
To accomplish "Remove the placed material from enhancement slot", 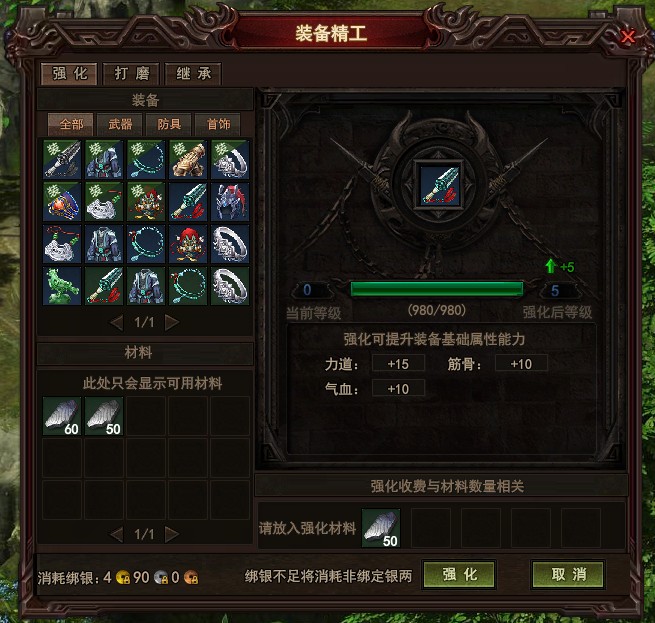I will tap(381, 528).
